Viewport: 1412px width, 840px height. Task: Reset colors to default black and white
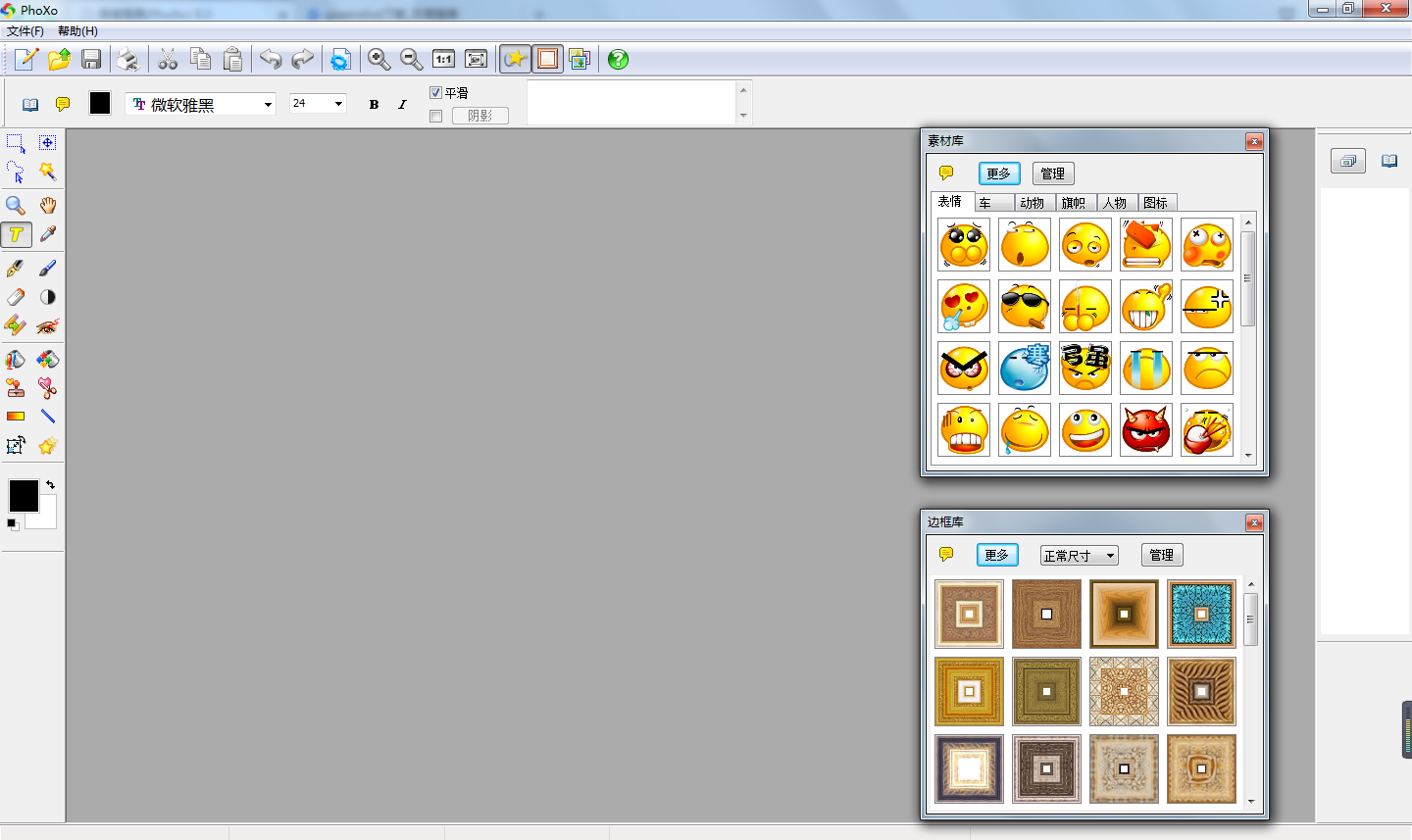pyautogui.click(x=13, y=524)
